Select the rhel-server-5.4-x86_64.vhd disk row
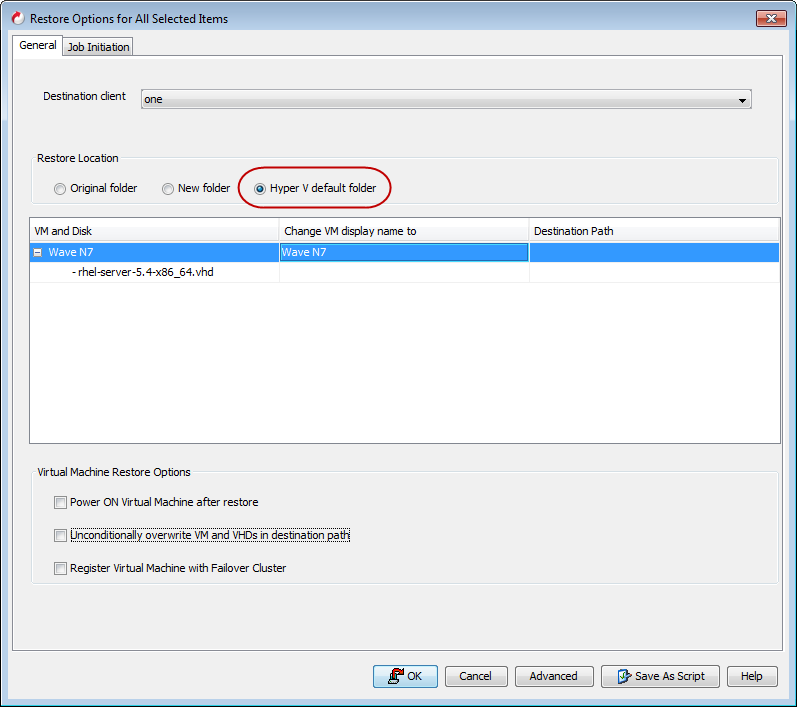The height and width of the screenshot is (707, 797). click(x=147, y=272)
